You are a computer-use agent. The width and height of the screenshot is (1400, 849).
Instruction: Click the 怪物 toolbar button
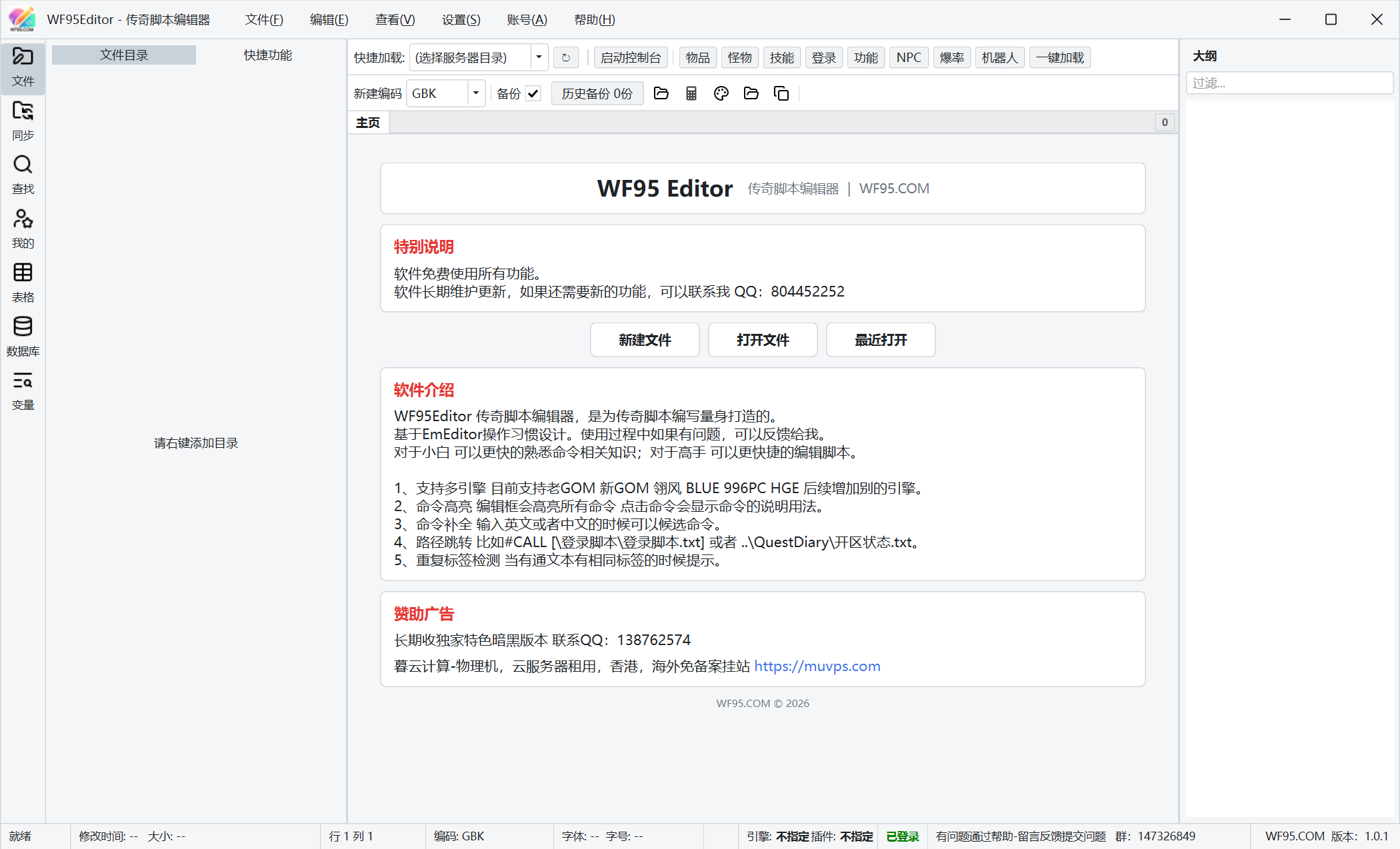click(740, 58)
